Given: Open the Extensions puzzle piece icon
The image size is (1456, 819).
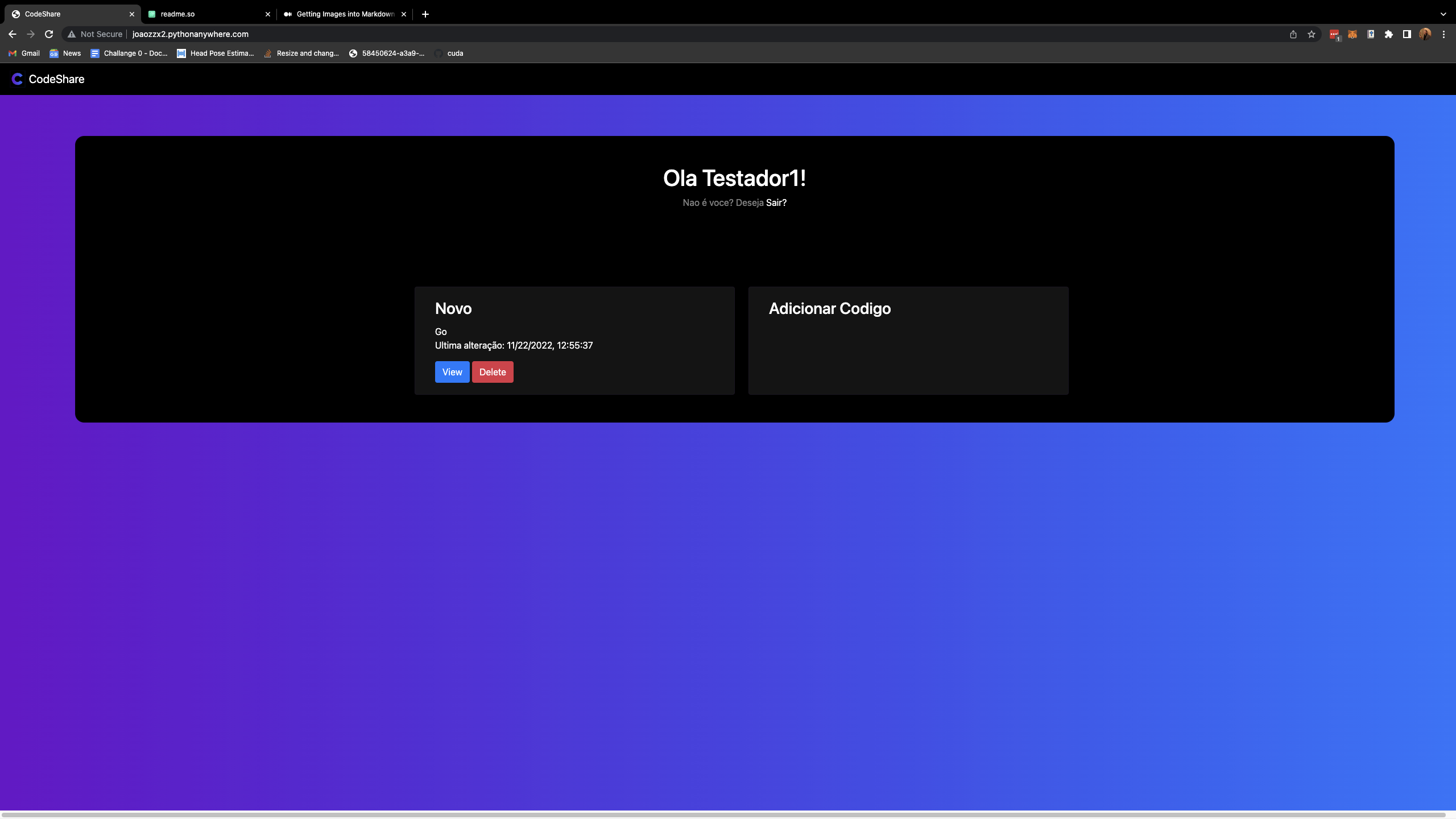Looking at the screenshot, I should coord(1389,34).
